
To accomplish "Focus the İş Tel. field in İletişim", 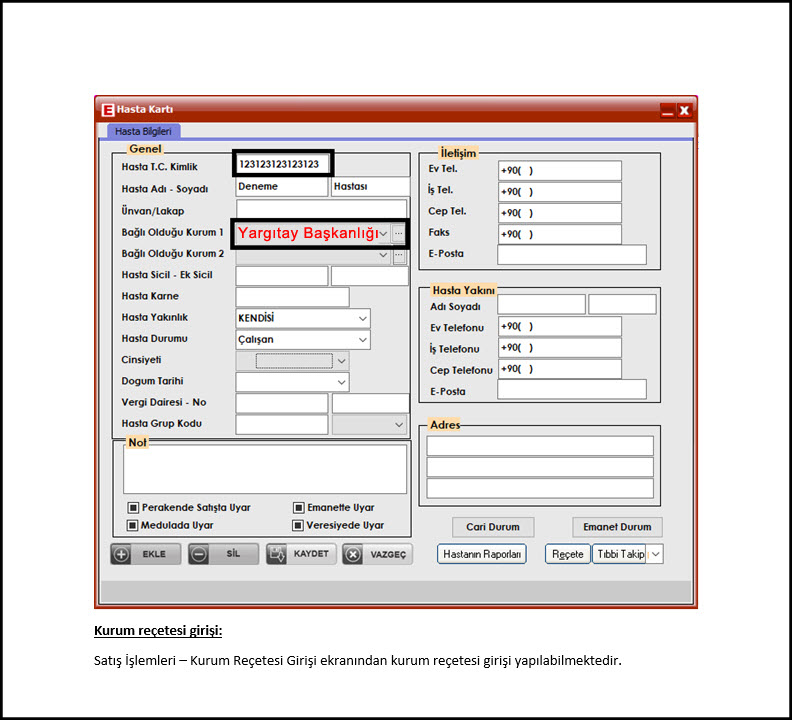I will pos(560,192).
